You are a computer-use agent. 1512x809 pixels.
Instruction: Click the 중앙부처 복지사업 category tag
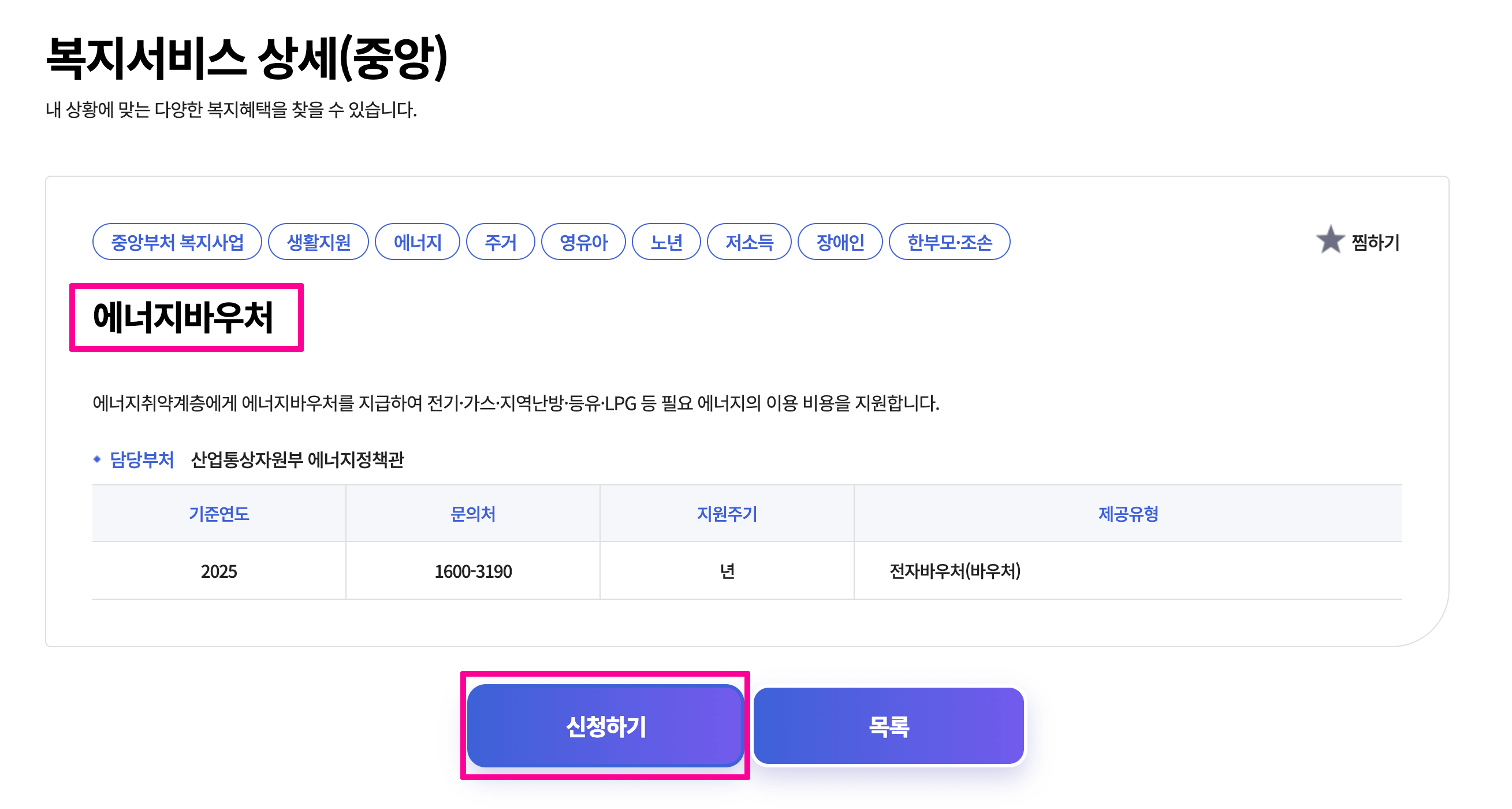176,242
